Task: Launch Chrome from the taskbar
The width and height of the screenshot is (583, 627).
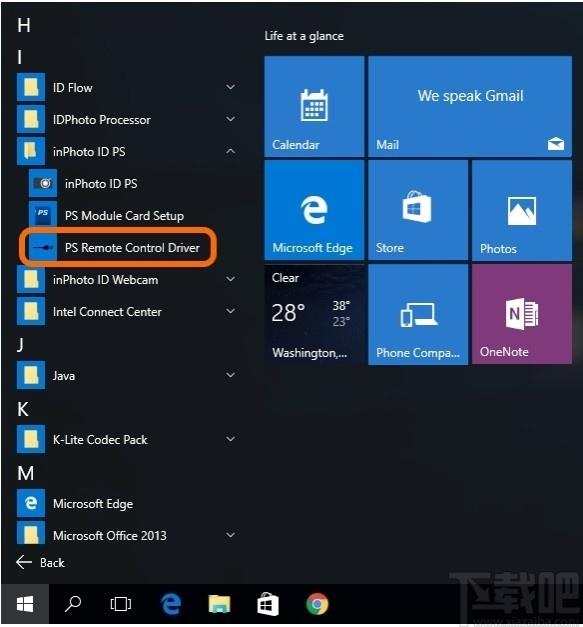Action: click(x=317, y=604)
